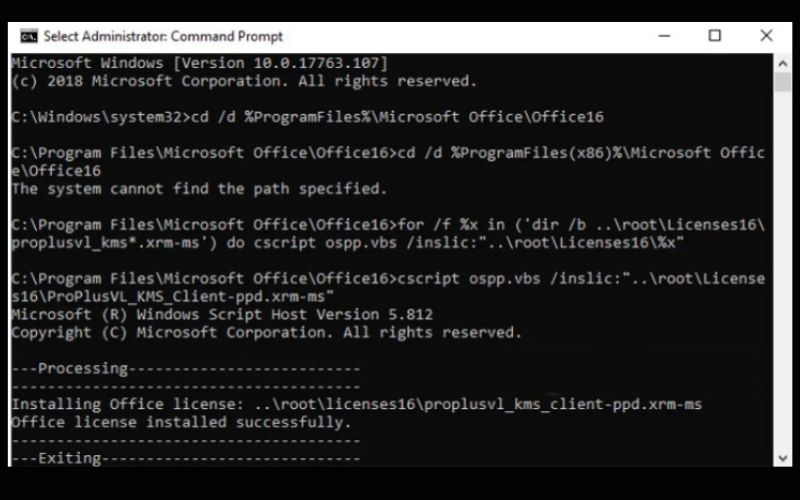Screen dimensions: 800x500
Task: Click the 'system cannot find the path' error
Action: (199, 189)
